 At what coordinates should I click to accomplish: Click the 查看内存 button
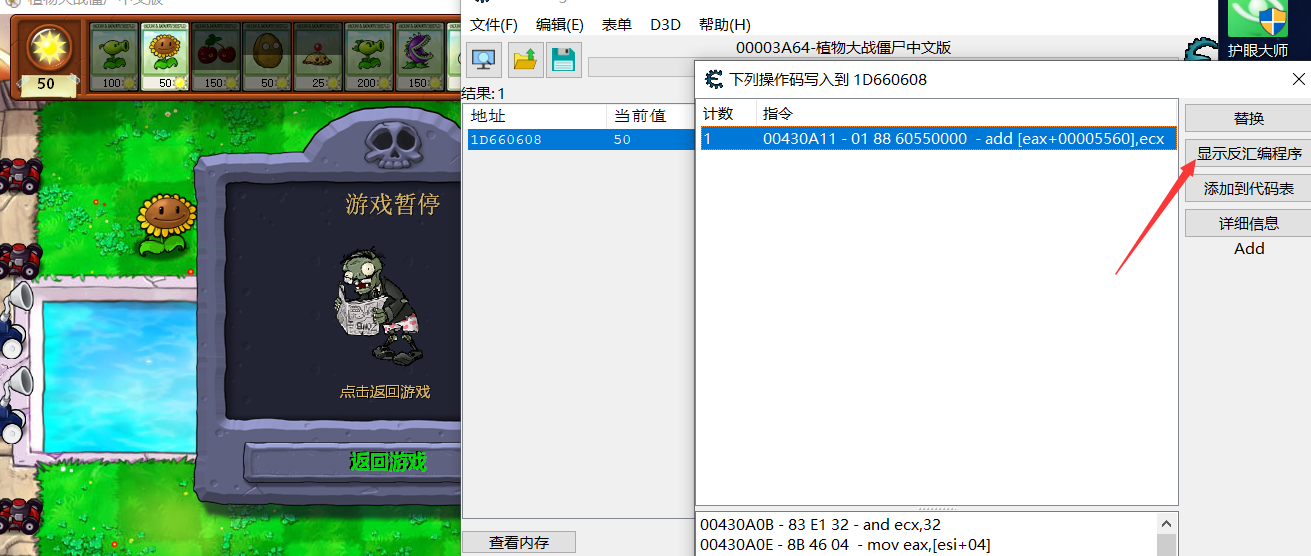[x=518, y=543]
